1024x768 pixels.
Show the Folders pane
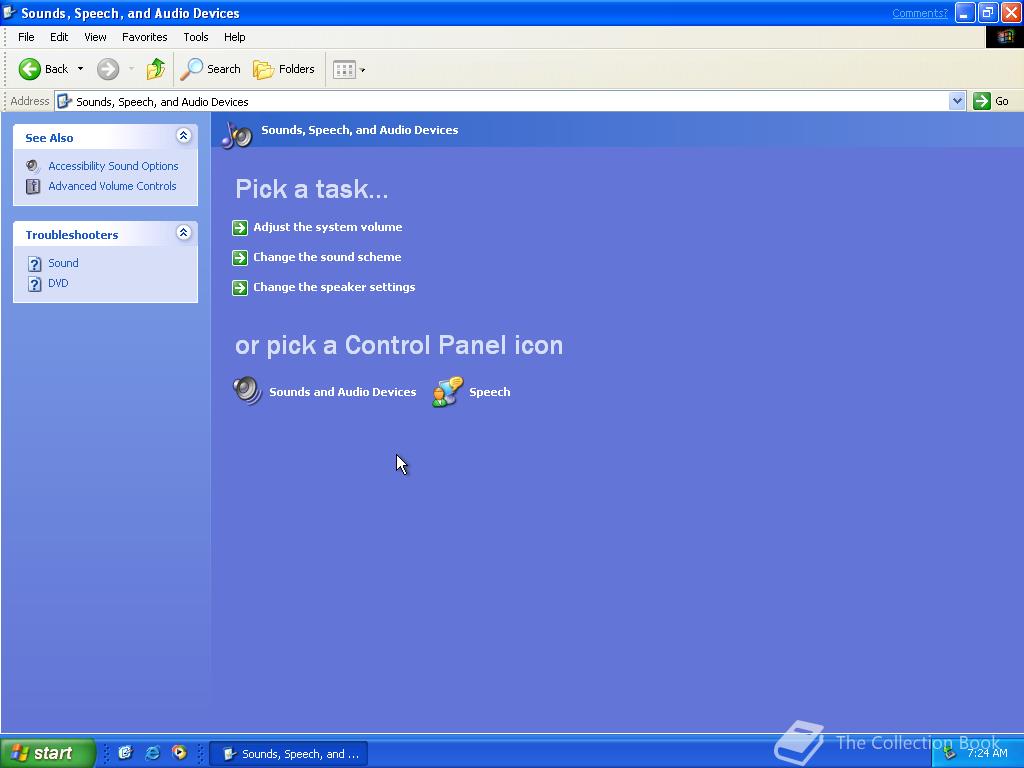tap(283, 69)
